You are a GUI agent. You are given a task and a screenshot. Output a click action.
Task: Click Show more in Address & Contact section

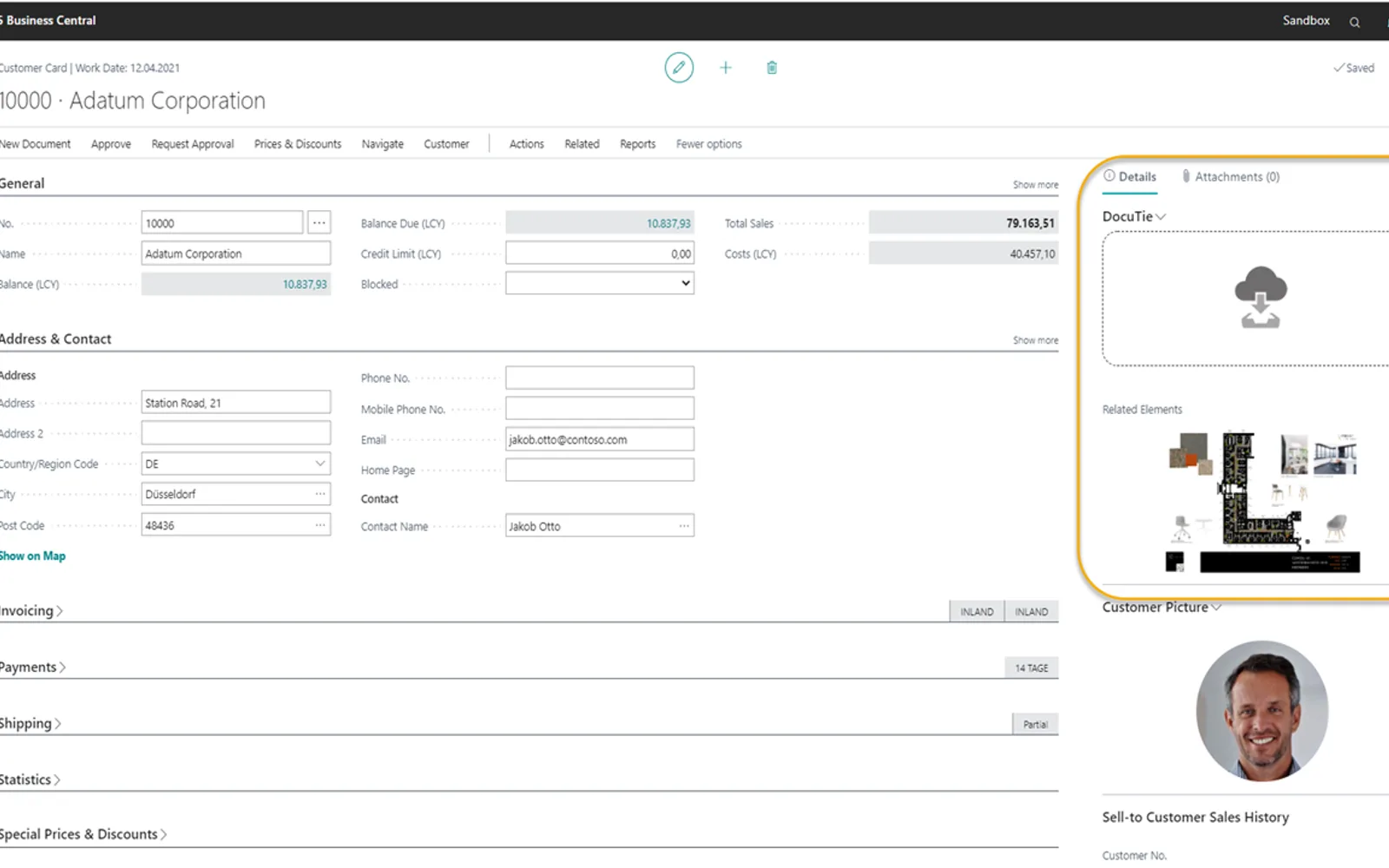1036,340
